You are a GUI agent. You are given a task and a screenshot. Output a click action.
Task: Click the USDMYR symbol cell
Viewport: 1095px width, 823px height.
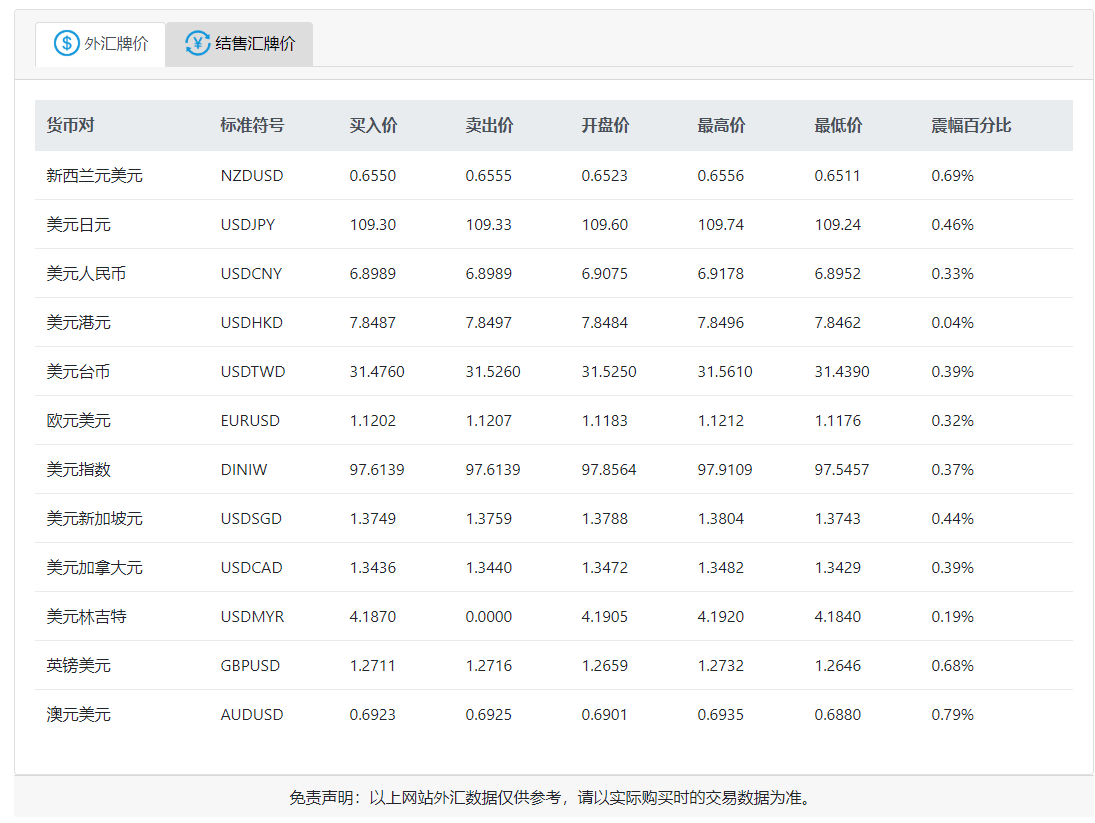[x=252, y=616]
